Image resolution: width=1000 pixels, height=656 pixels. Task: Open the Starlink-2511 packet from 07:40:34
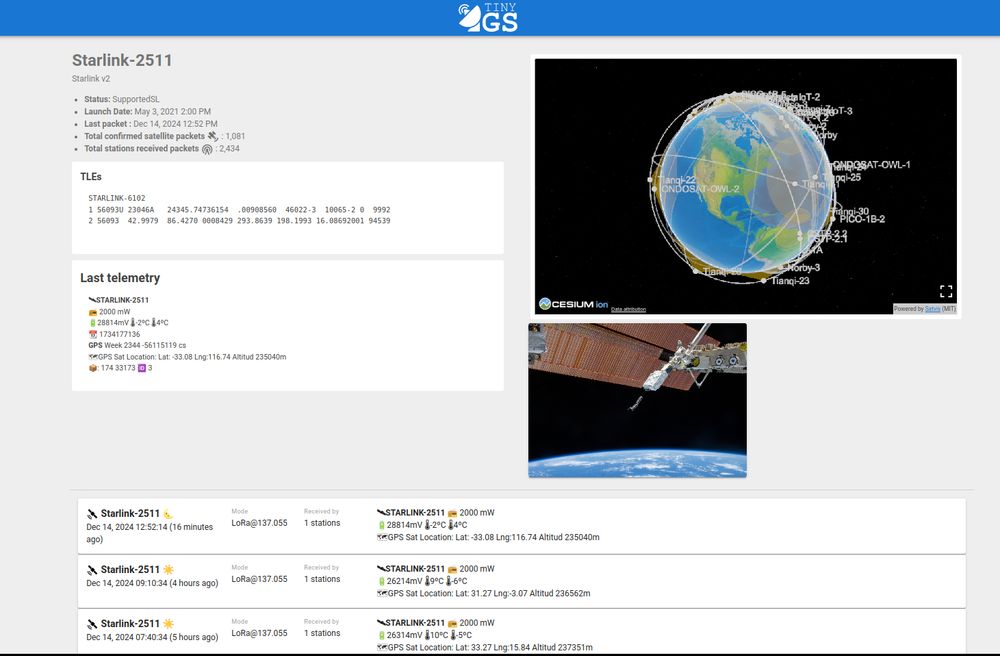[x=522, y=630]
